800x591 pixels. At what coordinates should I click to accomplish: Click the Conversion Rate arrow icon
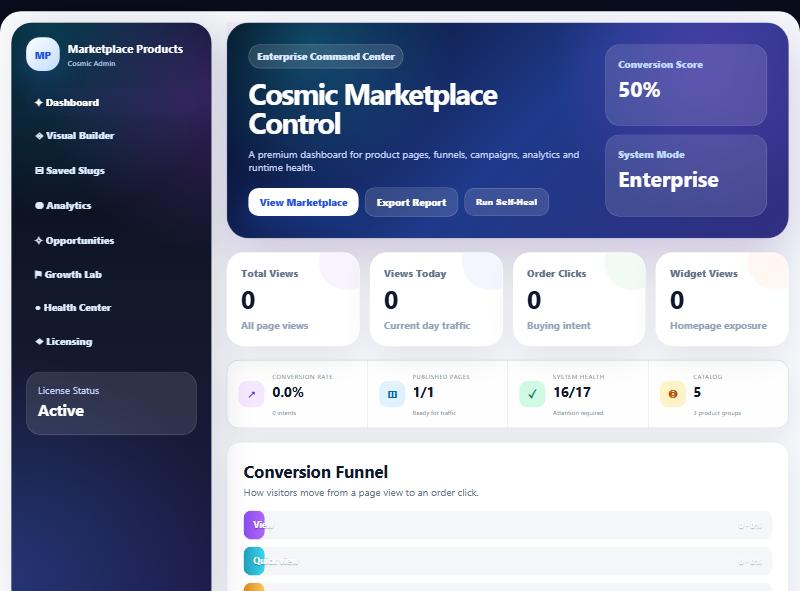[x=252, y=394]
